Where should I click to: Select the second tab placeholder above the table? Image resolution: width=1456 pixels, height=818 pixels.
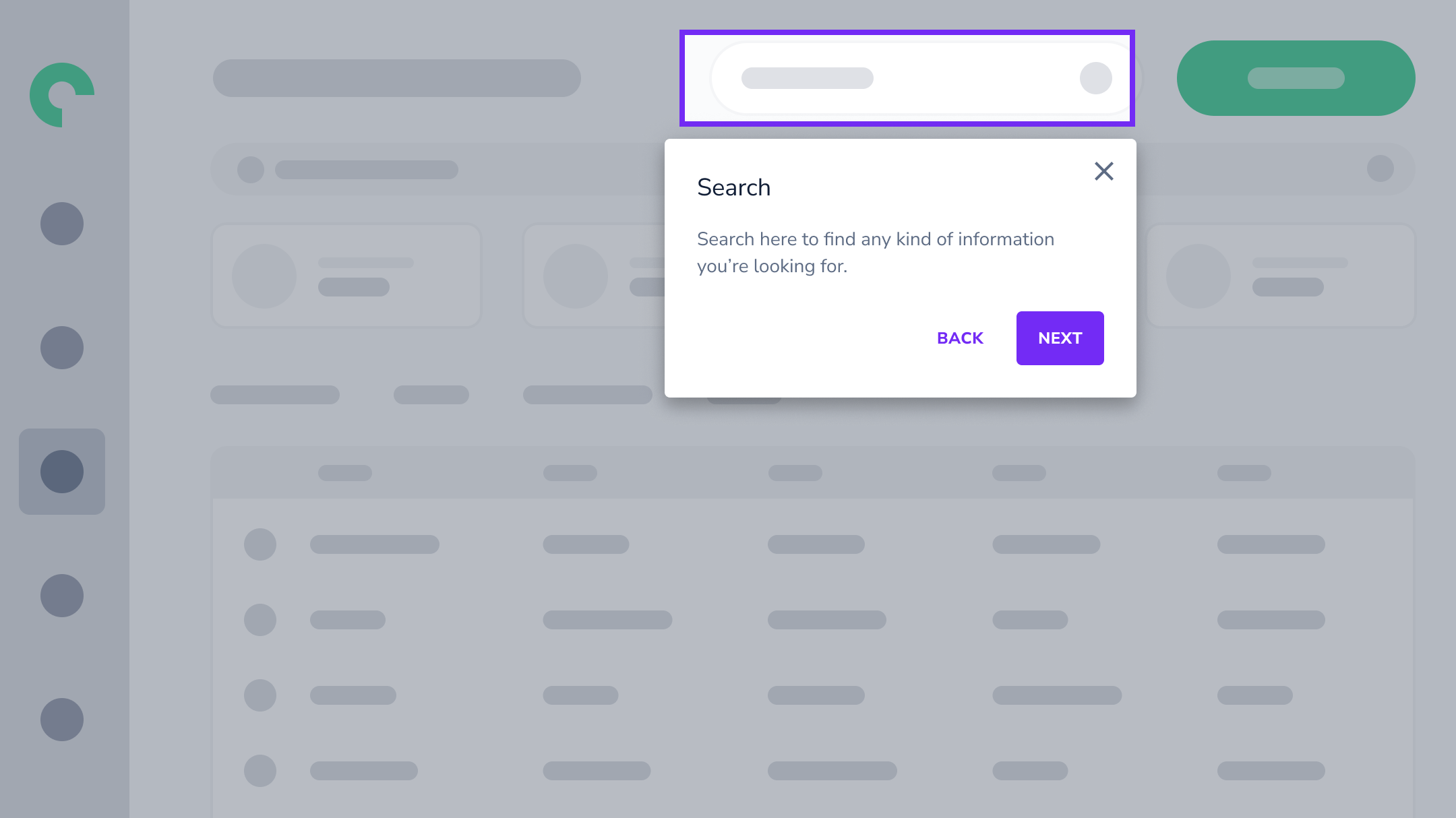(x=431, y=395)
